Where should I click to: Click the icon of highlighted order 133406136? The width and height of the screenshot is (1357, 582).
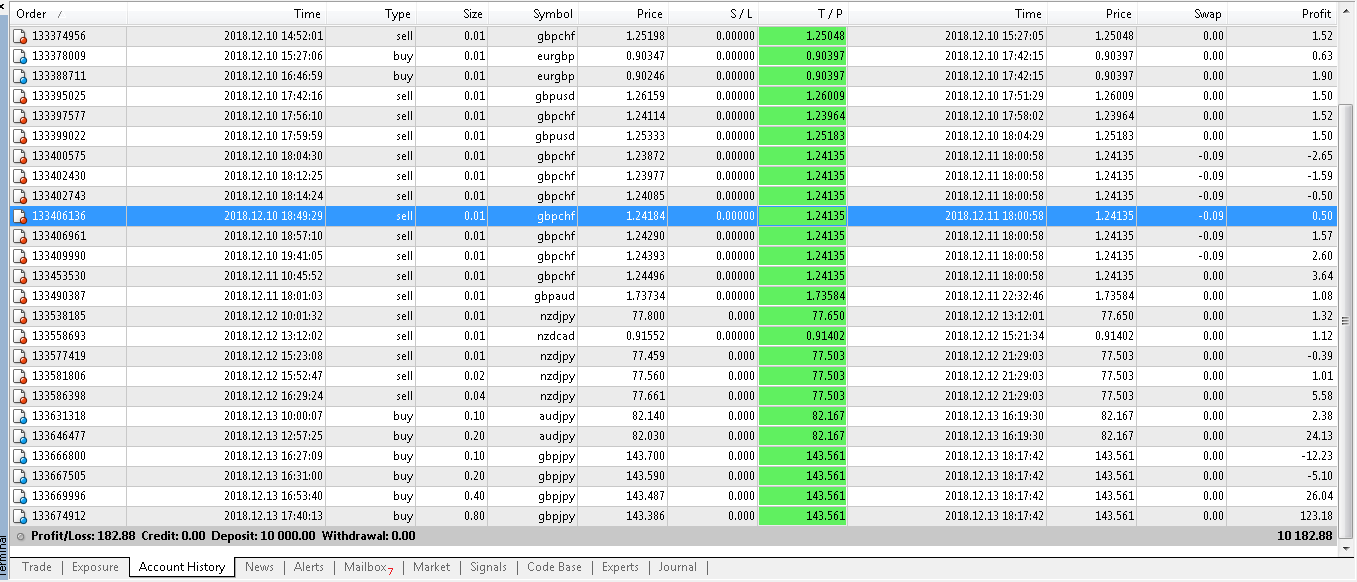point(20,216)
